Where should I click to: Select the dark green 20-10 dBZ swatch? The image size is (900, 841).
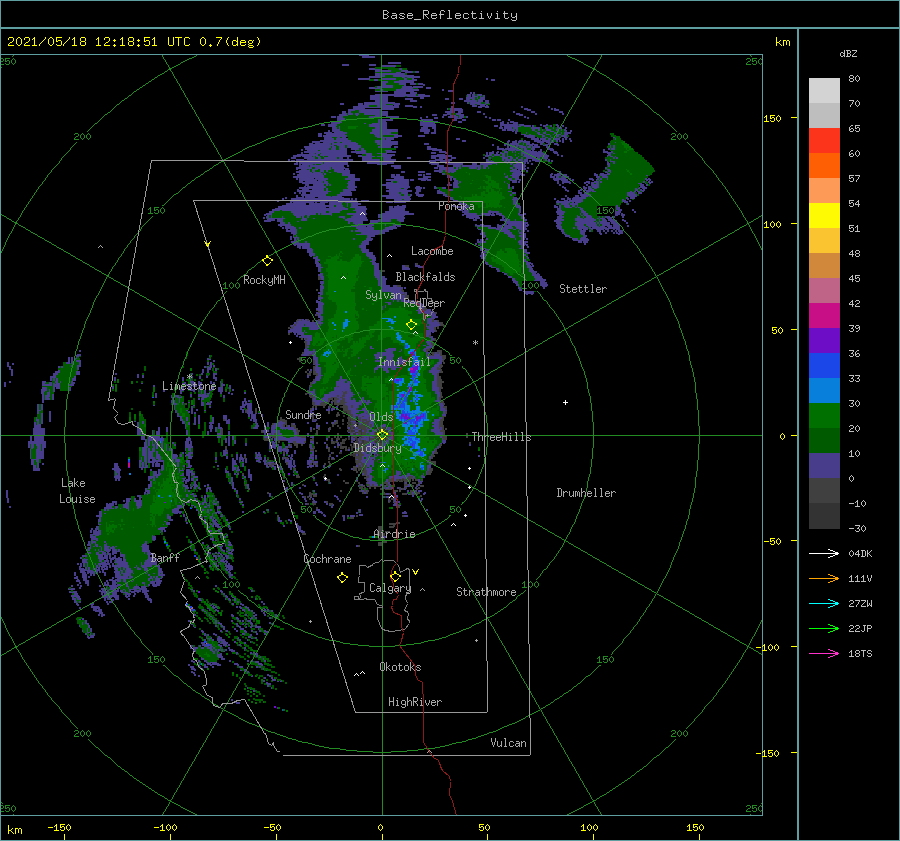[824, 441]
